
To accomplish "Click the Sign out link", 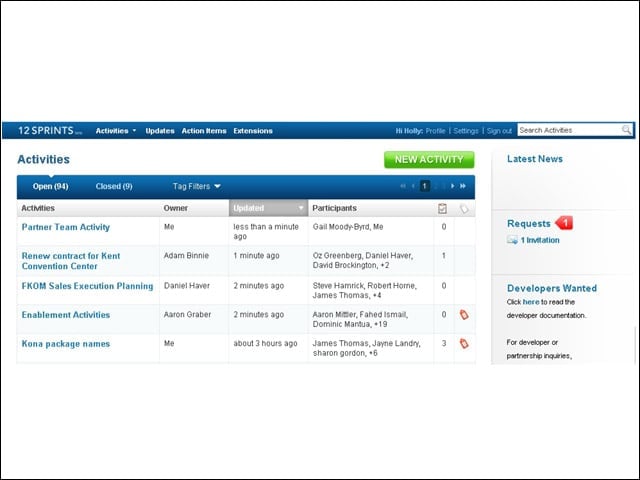I will tap(499, 131).
